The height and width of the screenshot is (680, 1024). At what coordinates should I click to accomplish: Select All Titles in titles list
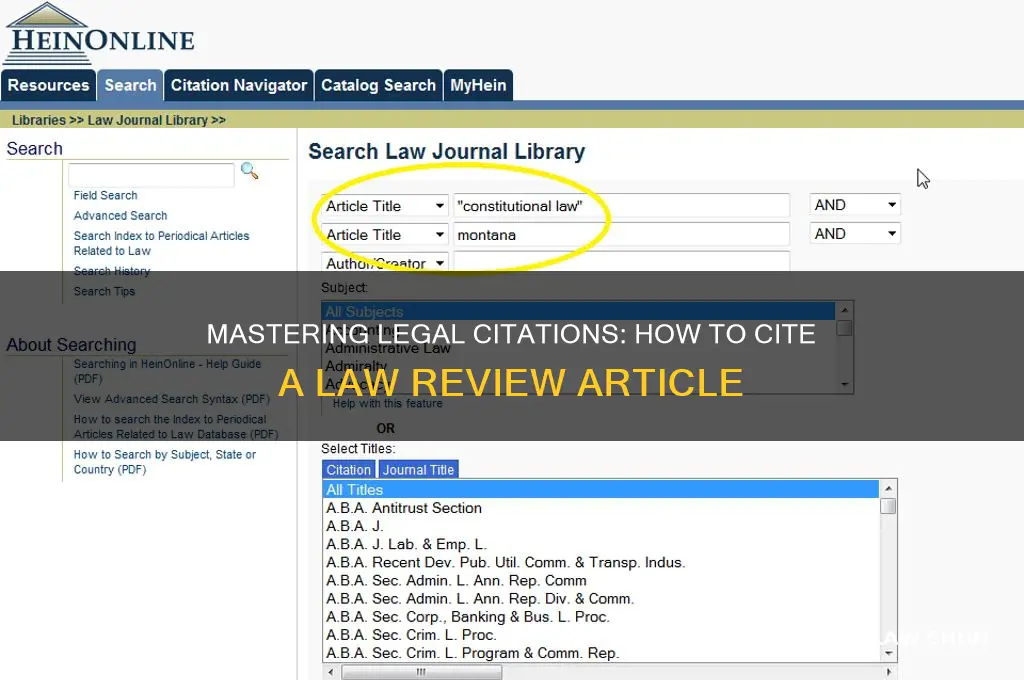(601, 490)
